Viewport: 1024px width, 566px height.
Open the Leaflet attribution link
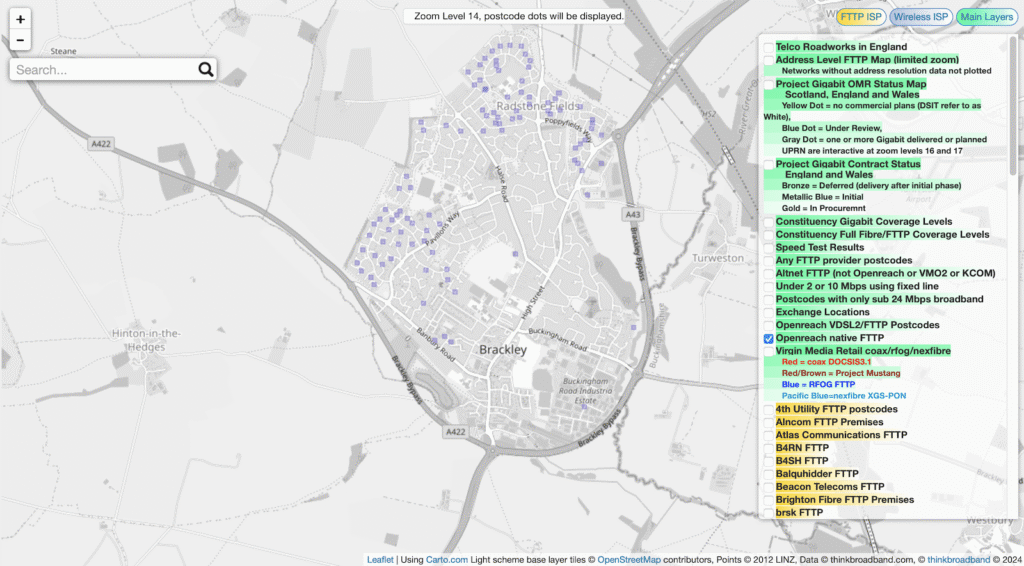click(380, 560)
